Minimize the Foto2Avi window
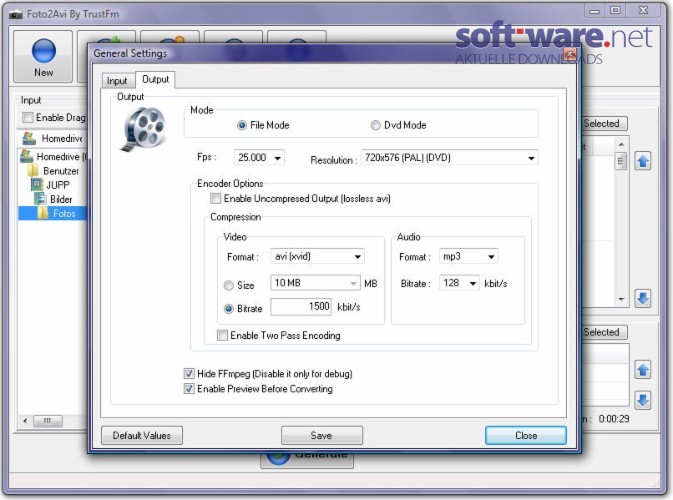 tap(595, 11)
